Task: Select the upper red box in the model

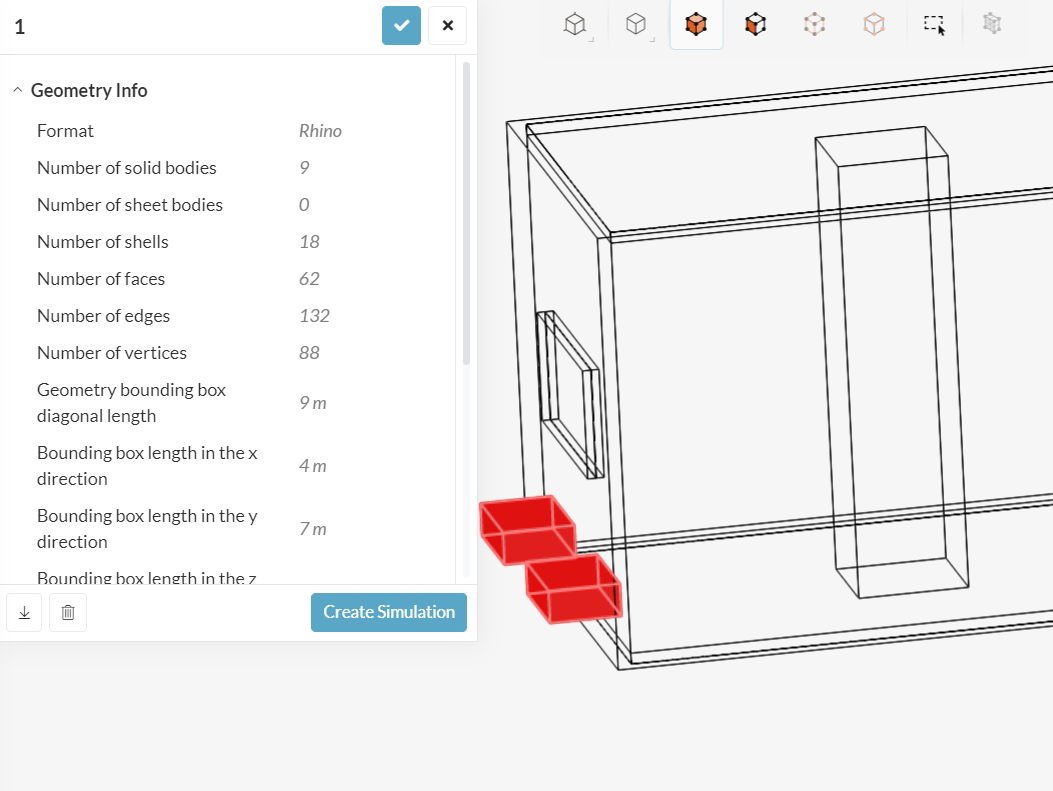Action: point(527,529)
